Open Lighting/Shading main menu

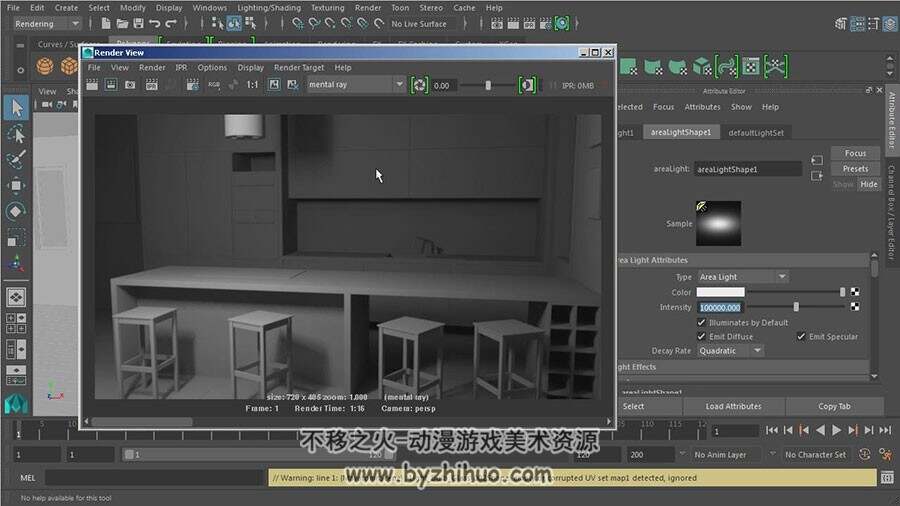click(x=269, y=7)
